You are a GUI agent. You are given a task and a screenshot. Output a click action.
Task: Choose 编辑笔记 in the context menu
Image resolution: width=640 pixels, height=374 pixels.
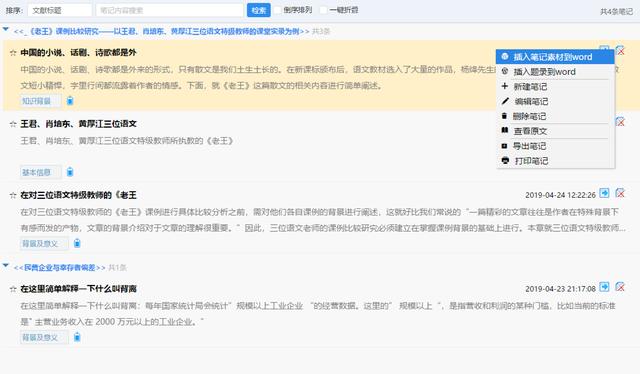[x=555, y=101]
